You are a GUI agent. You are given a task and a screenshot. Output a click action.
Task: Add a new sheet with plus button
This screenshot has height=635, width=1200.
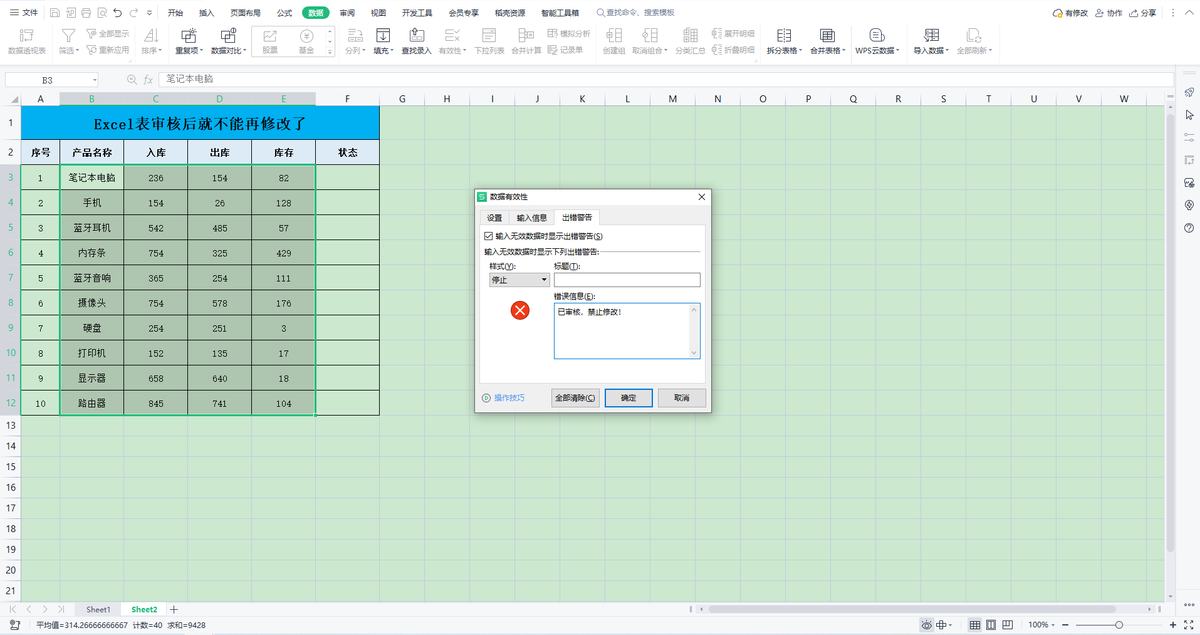tap(174, 609)
